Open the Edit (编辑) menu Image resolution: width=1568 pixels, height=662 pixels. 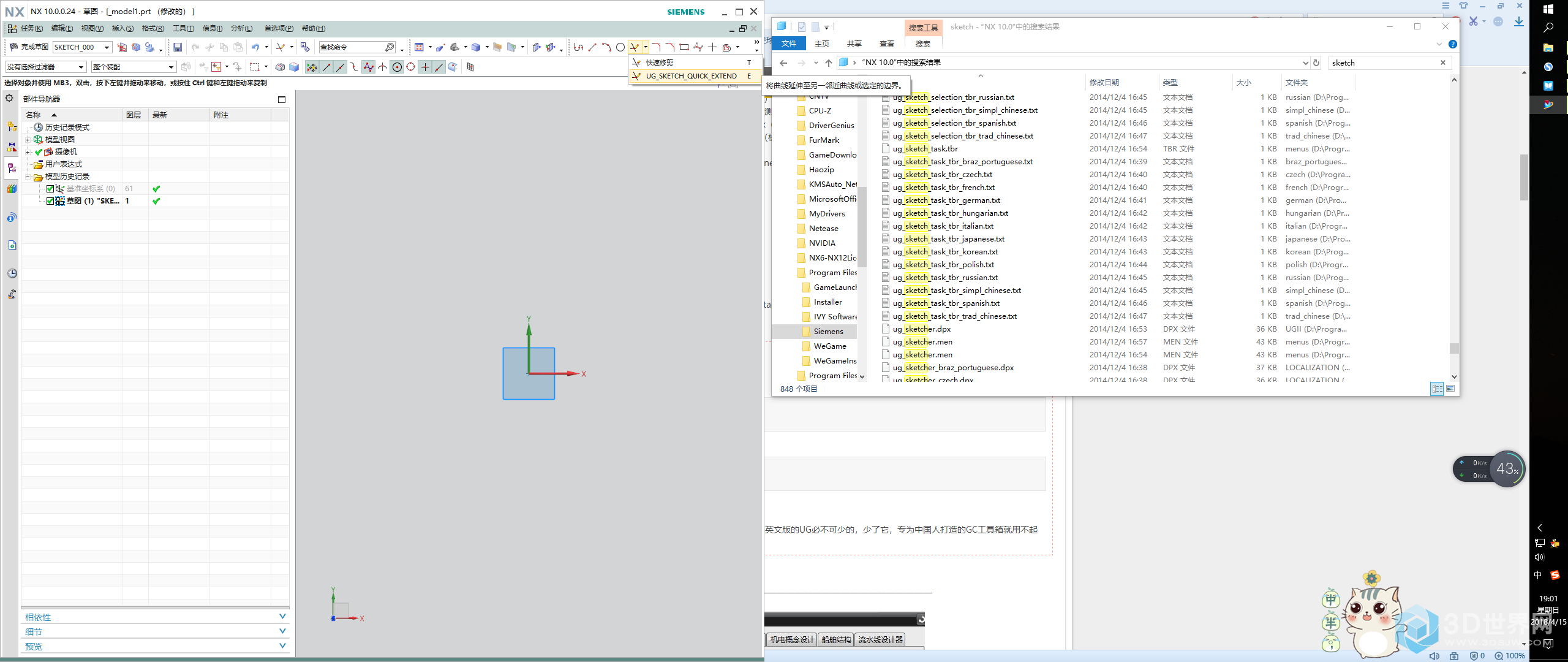[62, 28]
